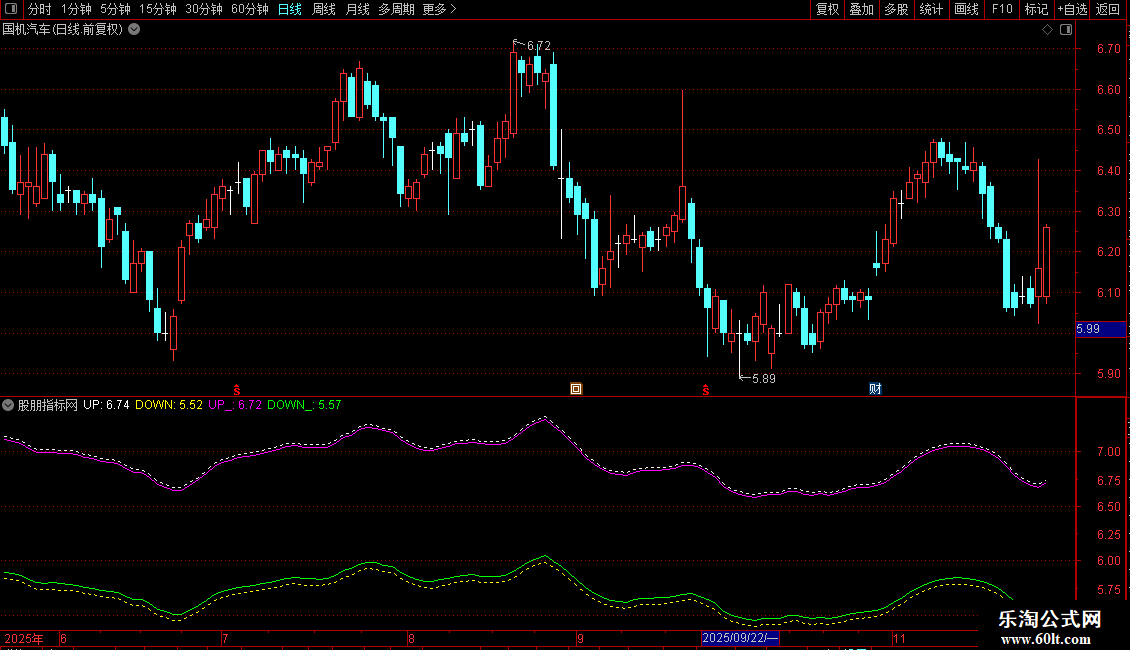
Task: Switch to the 分时 intraday view
Action: 40,9
